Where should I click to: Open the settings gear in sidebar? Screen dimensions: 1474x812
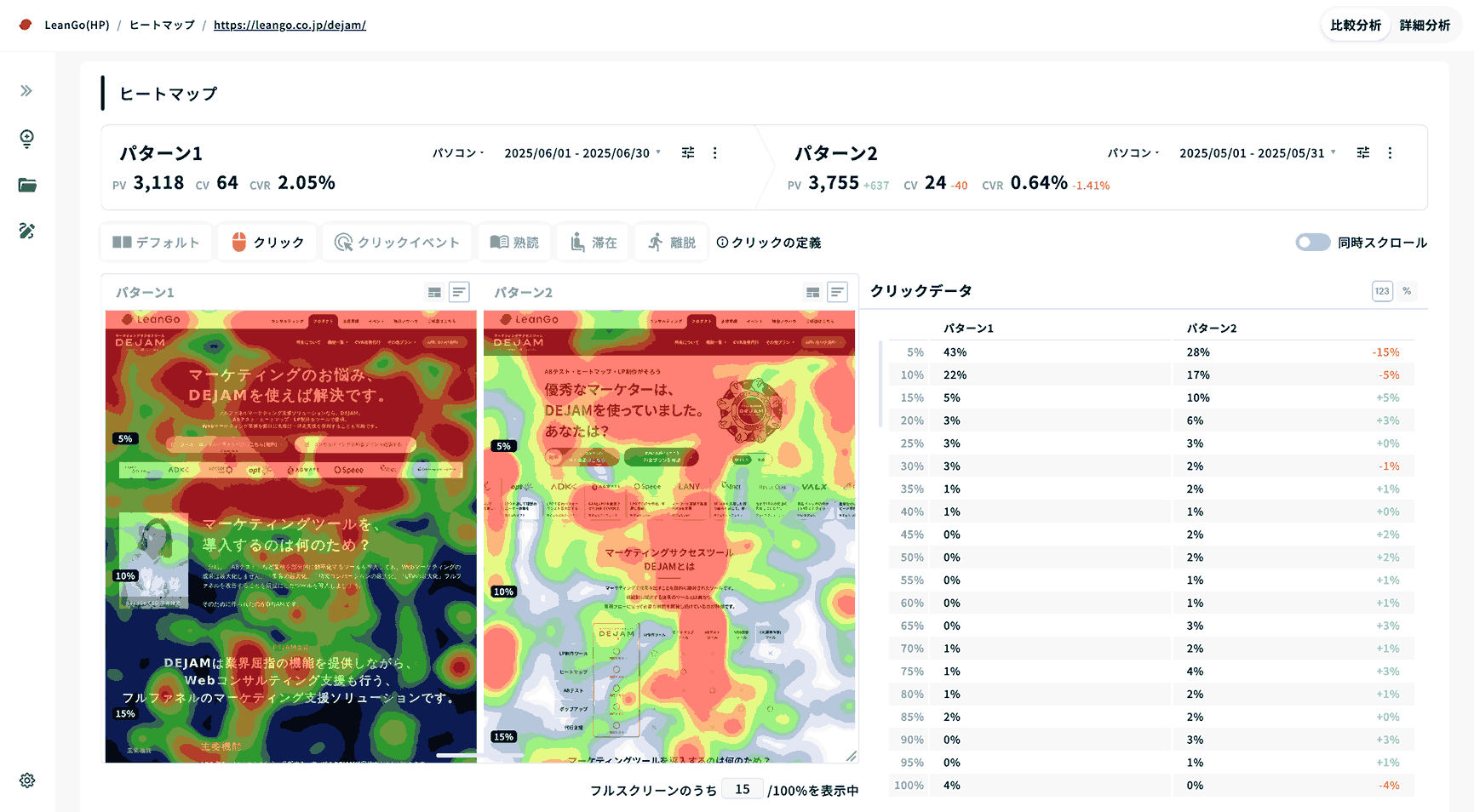[27, 781]
